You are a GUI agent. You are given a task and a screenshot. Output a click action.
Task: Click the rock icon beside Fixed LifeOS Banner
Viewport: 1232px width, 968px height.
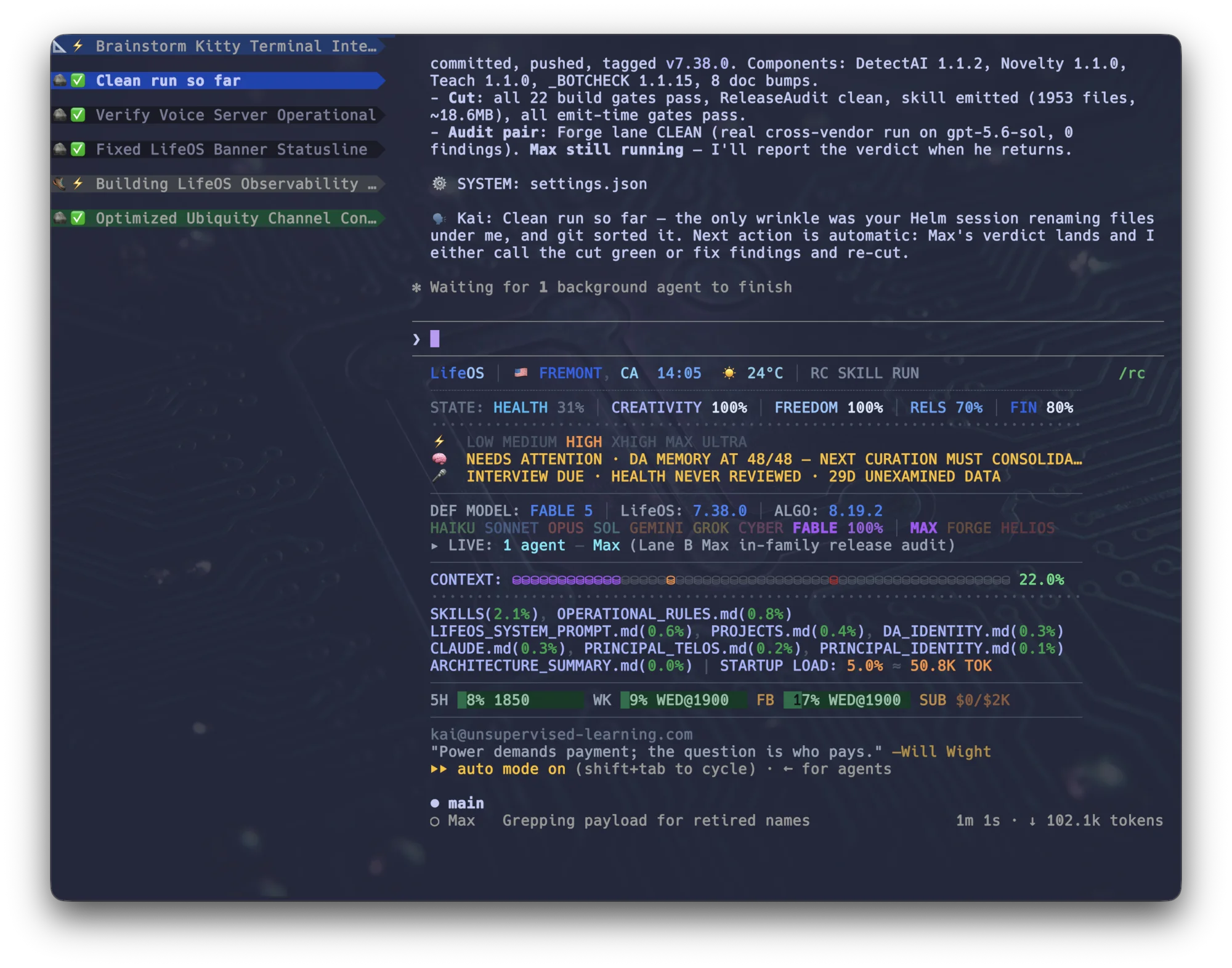(x=60, y=150)
